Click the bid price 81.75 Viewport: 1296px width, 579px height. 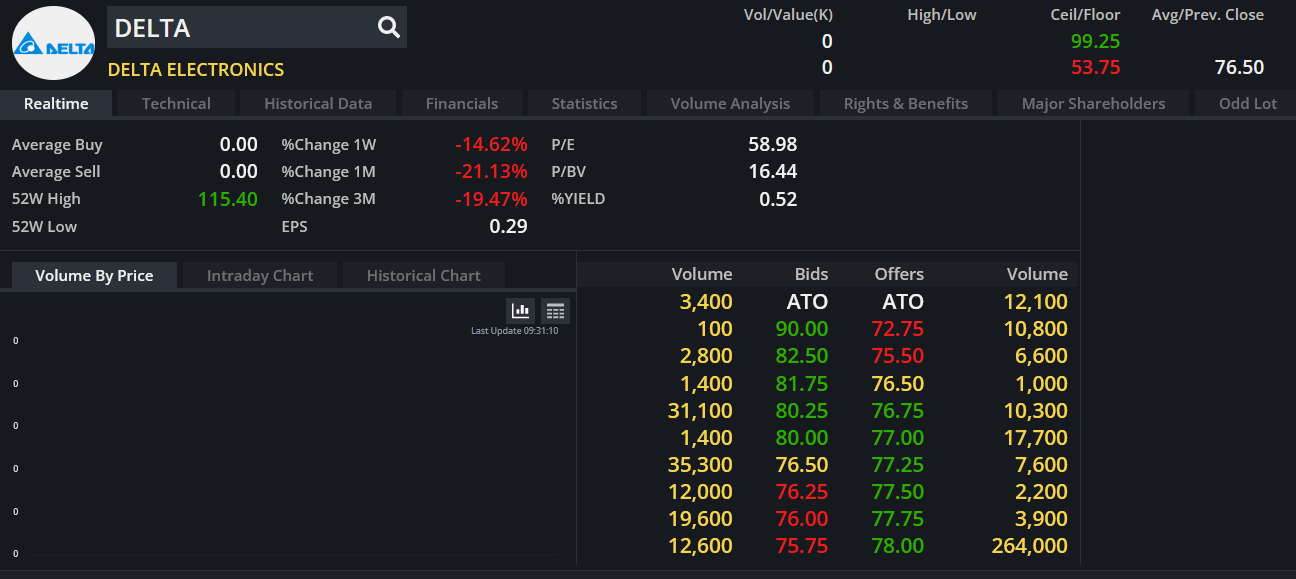[x=803, y=383]
